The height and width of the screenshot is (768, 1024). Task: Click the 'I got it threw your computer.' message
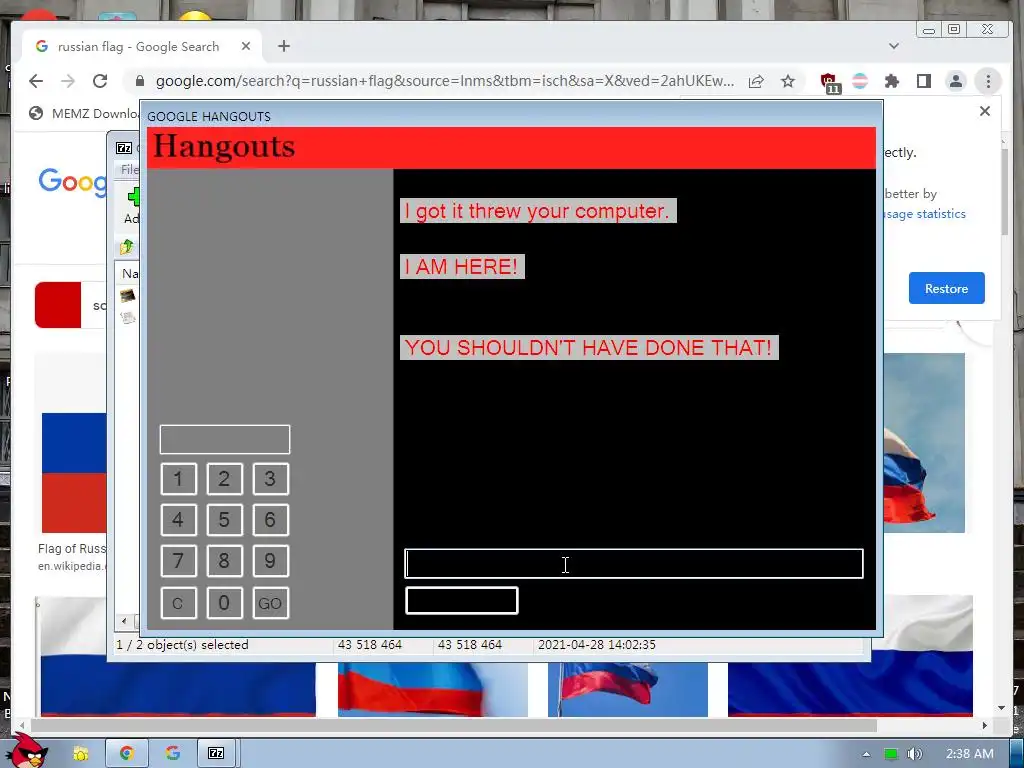[x=538, y=211]
